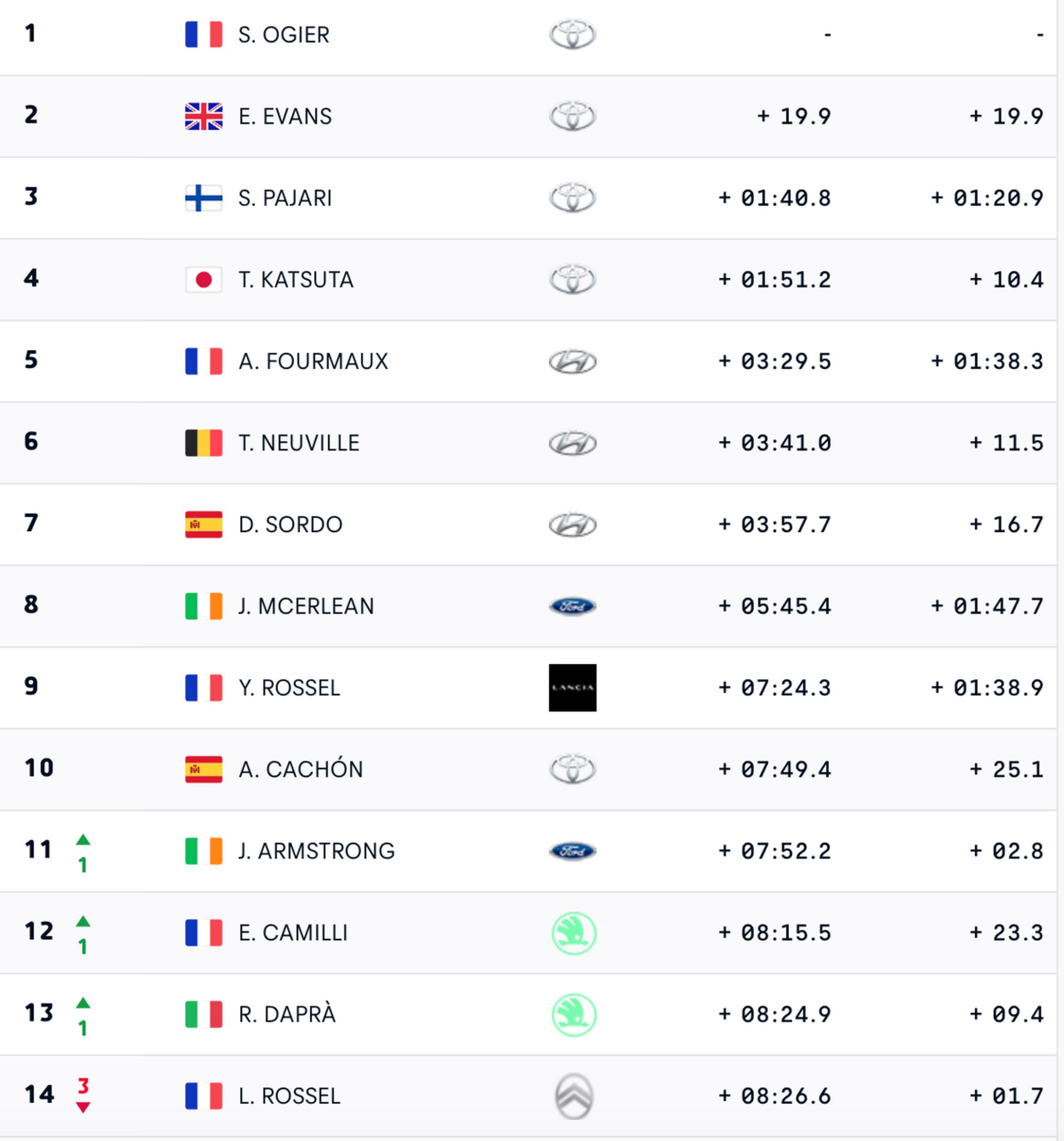
Task: Click the Škoda logo in R. Daprà's row
Action: pos(574,1015)
